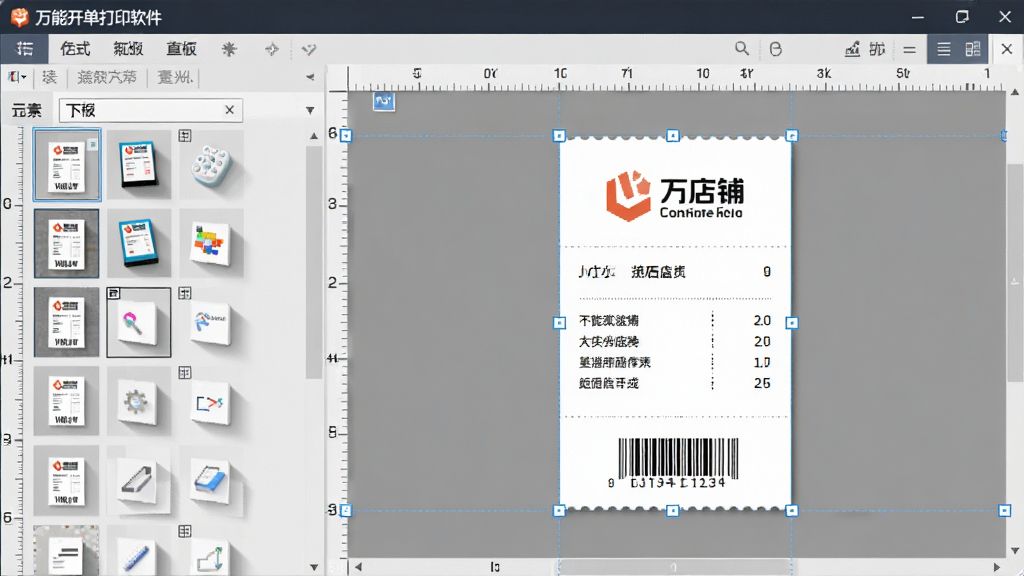Viewport: 1024px width, 576px height.
Task: Click the B-shaped icon beside the search icon
Action: [775, 49]
